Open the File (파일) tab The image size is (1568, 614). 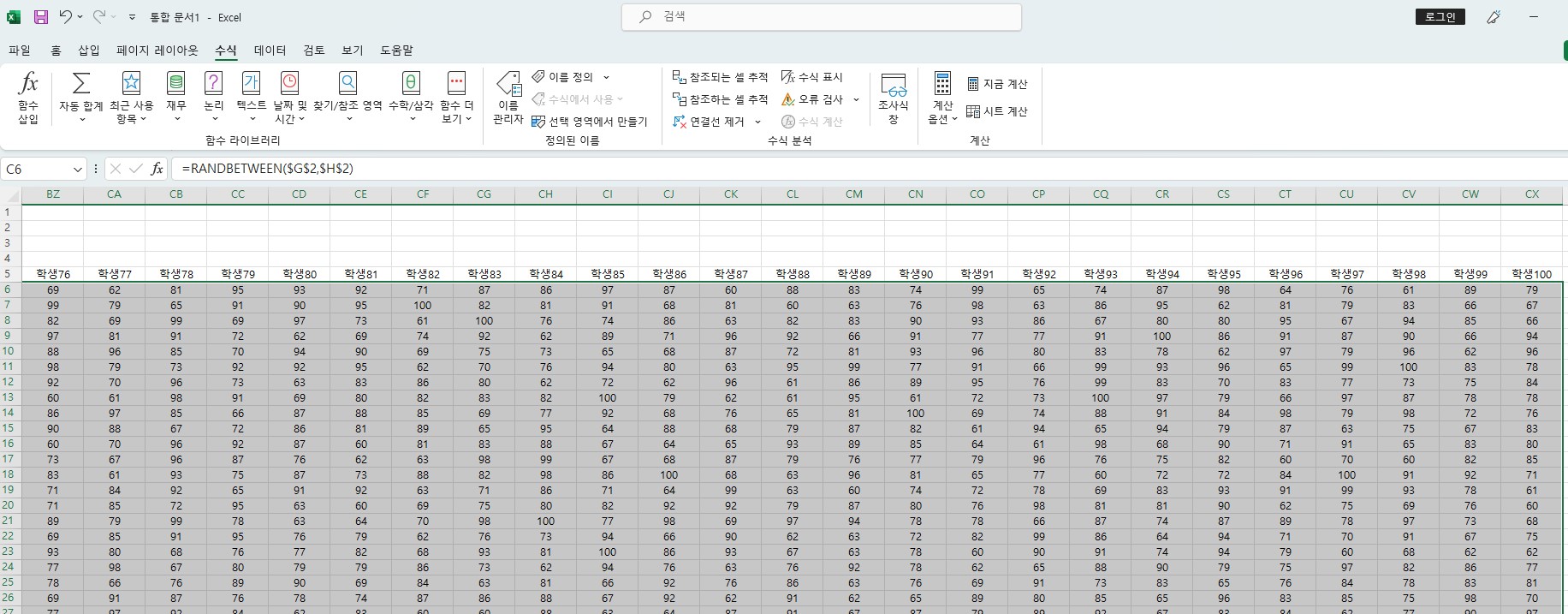coord(19,51)
